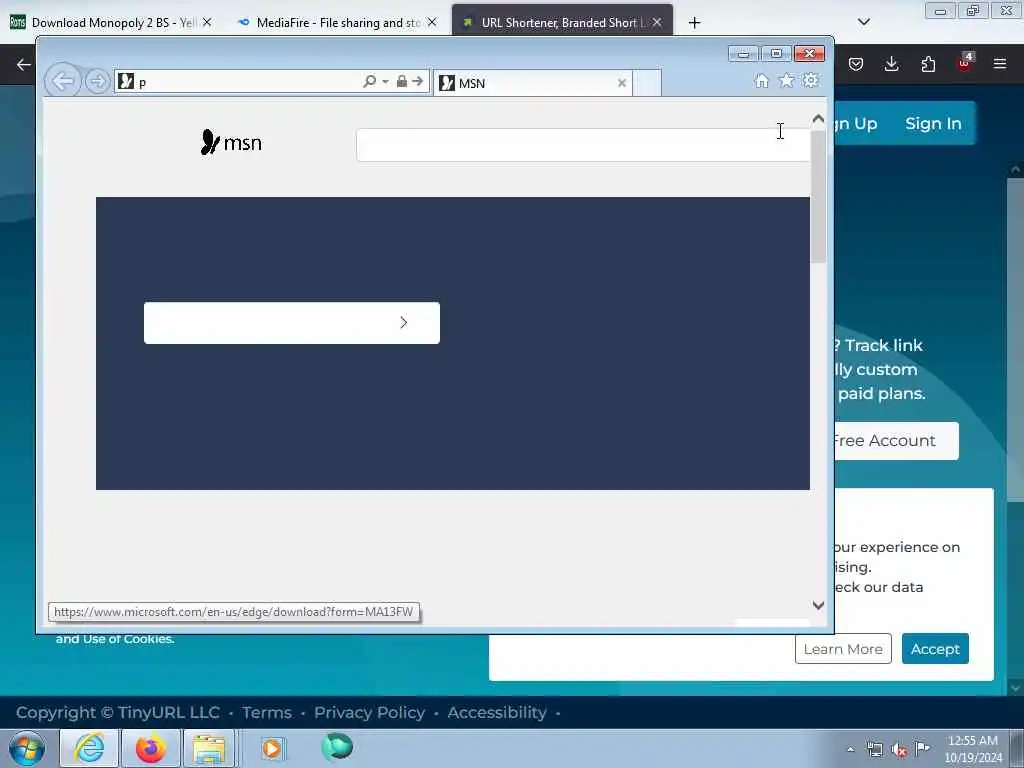This screenshot has height=768, width=1024.
Task: Open the Firefox hamburger menu
Action: click(x=1000, y=64)
